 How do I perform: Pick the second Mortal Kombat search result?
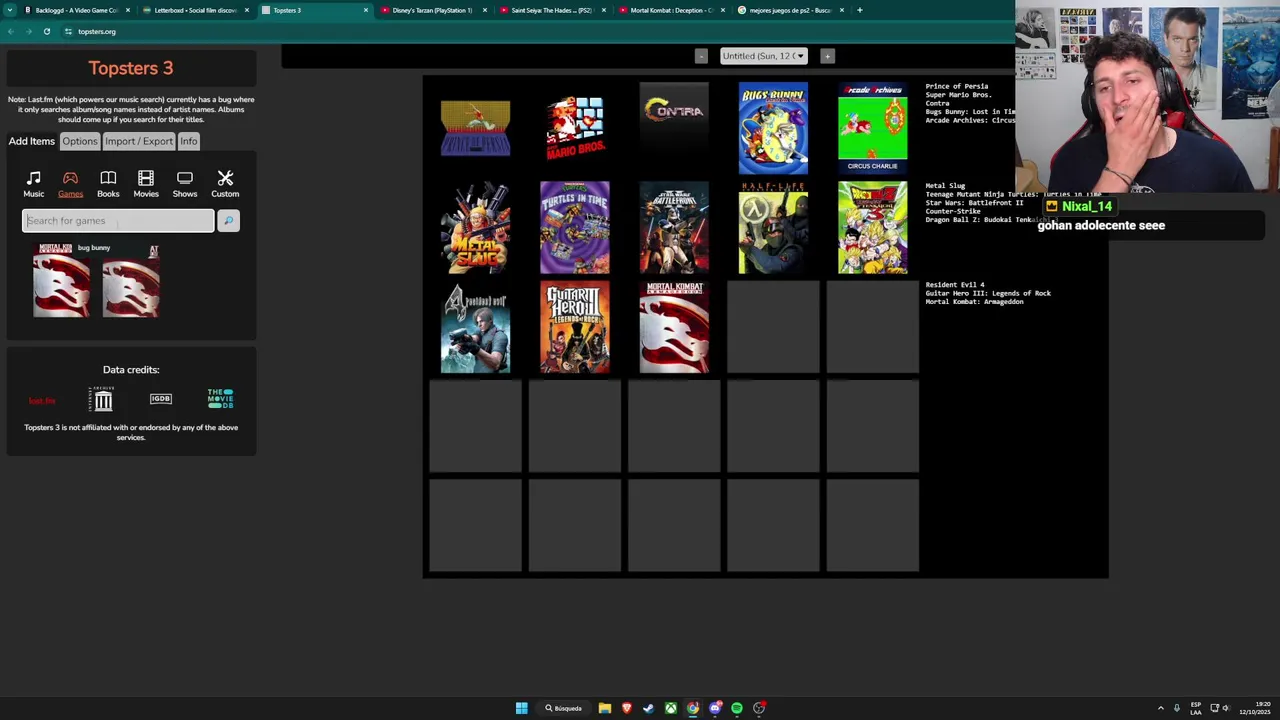131,280
